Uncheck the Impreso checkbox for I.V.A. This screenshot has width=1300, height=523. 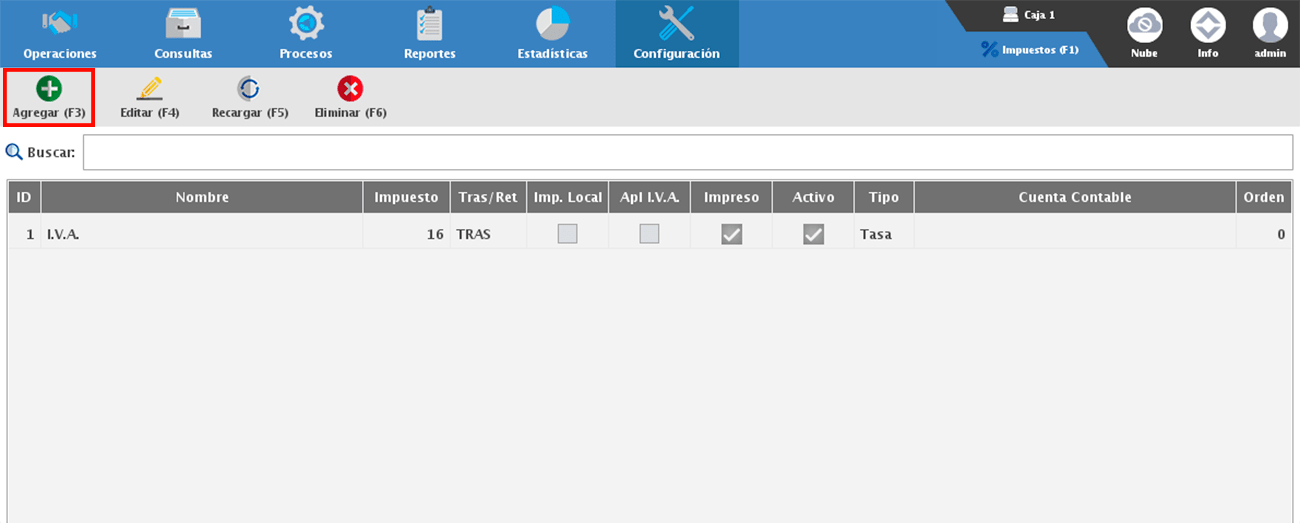point(731,234)
